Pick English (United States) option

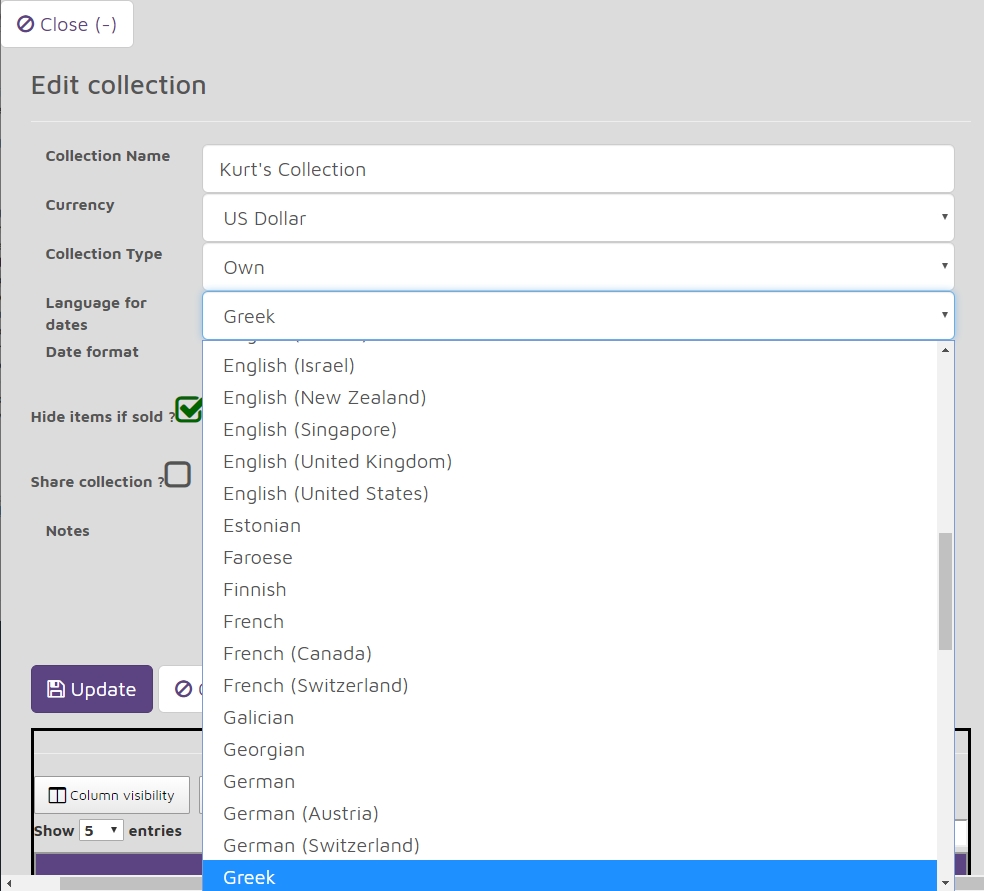(569, 493)
